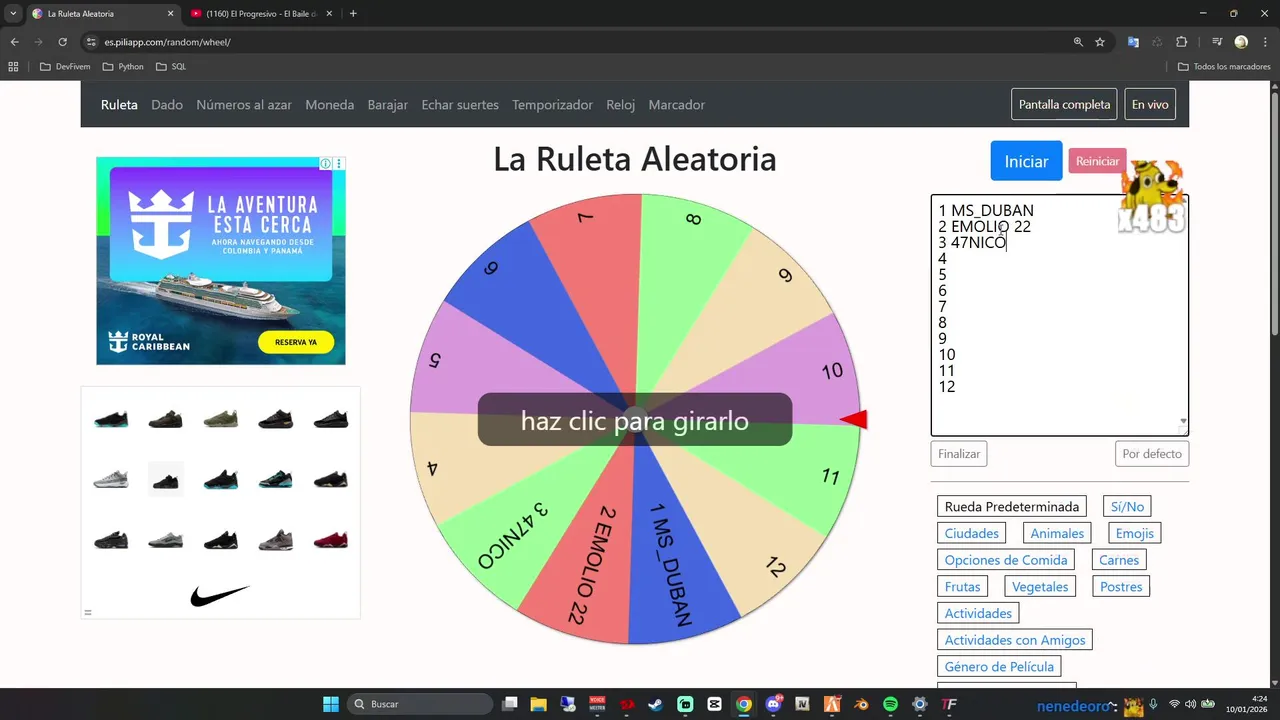Open the apps grid icon in bookmarks bar
The width and height of the screenshot is (1280, 720).
click(x=13, y=67)
